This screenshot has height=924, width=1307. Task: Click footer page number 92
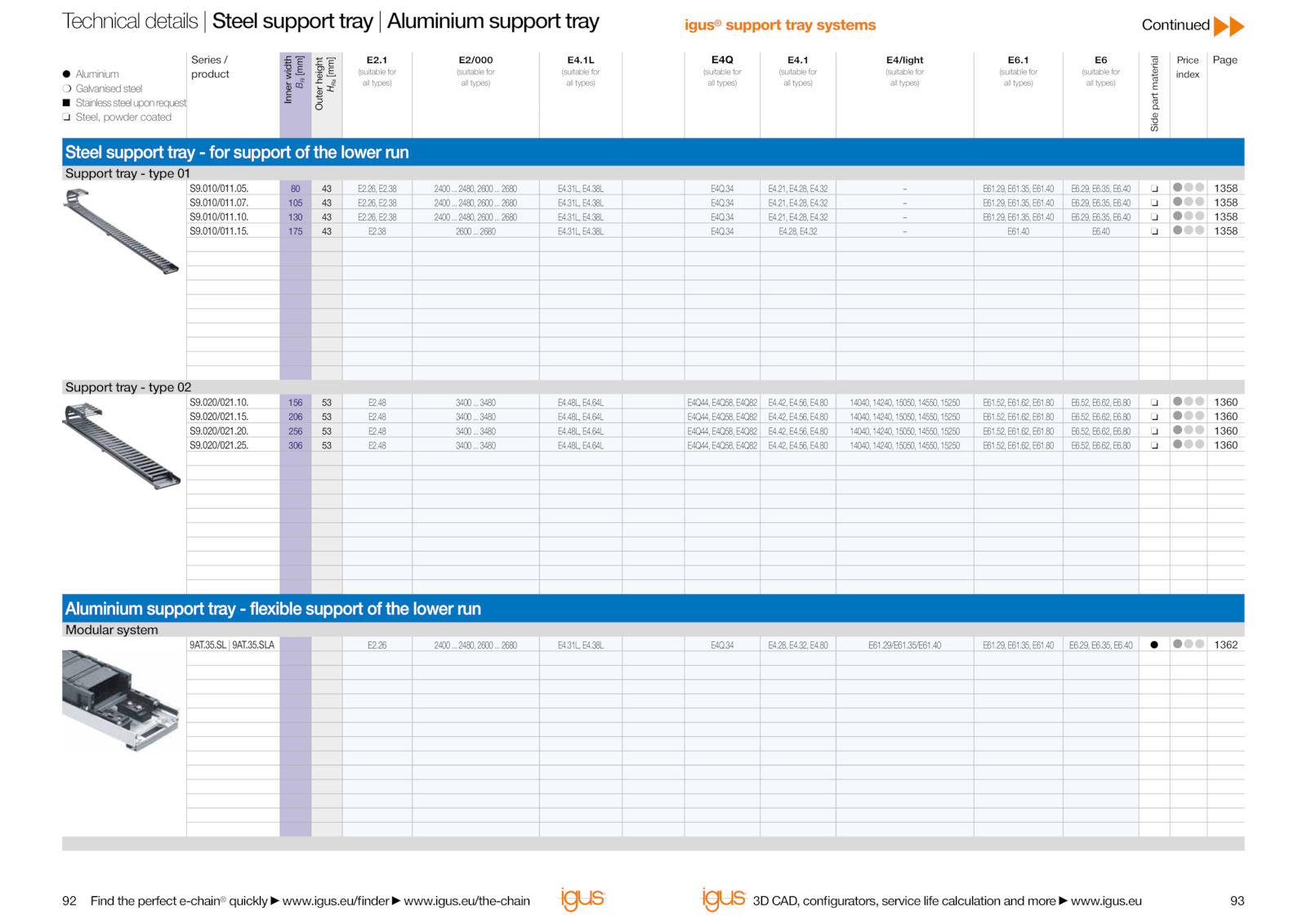click(x=69, y=901)
